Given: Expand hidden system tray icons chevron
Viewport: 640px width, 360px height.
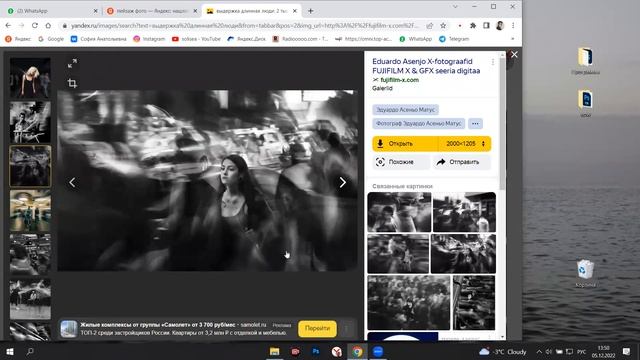Looking at the screenshot, I should coord(539,351).
